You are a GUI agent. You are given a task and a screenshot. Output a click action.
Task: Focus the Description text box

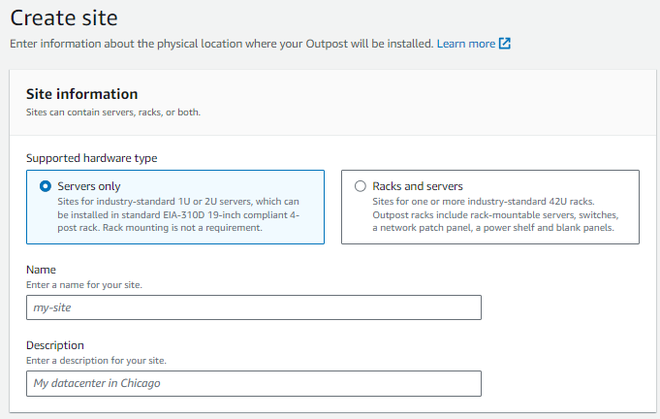tap(254, 384)
